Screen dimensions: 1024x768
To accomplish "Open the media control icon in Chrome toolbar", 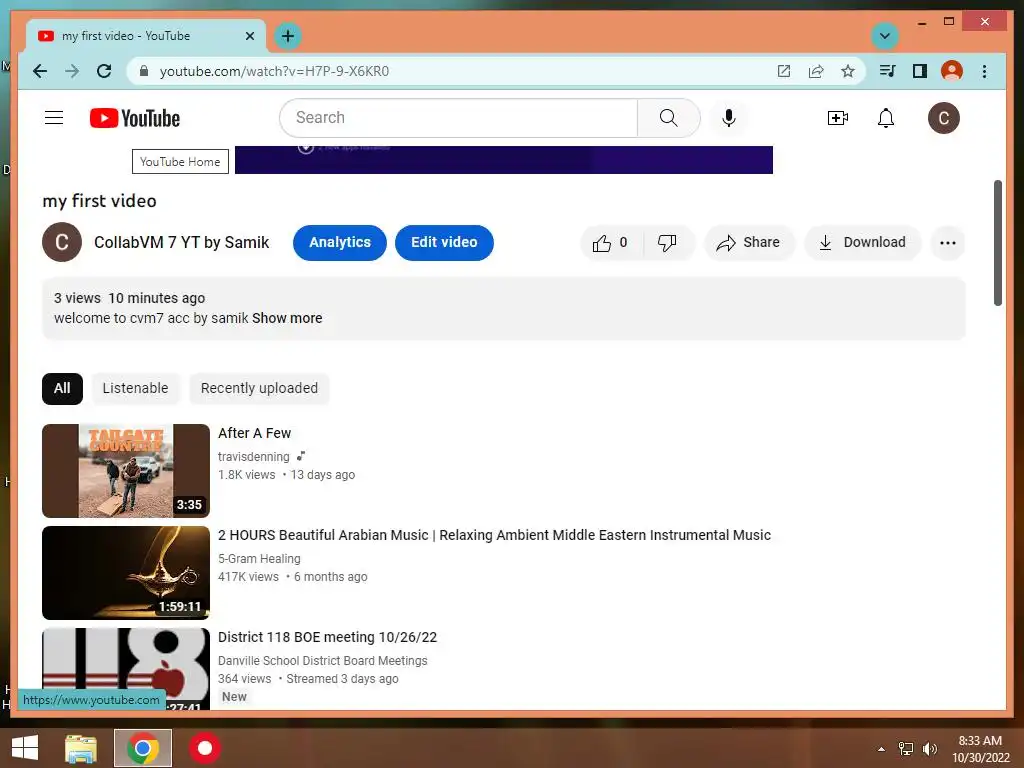I will click(x=887, y=71).
